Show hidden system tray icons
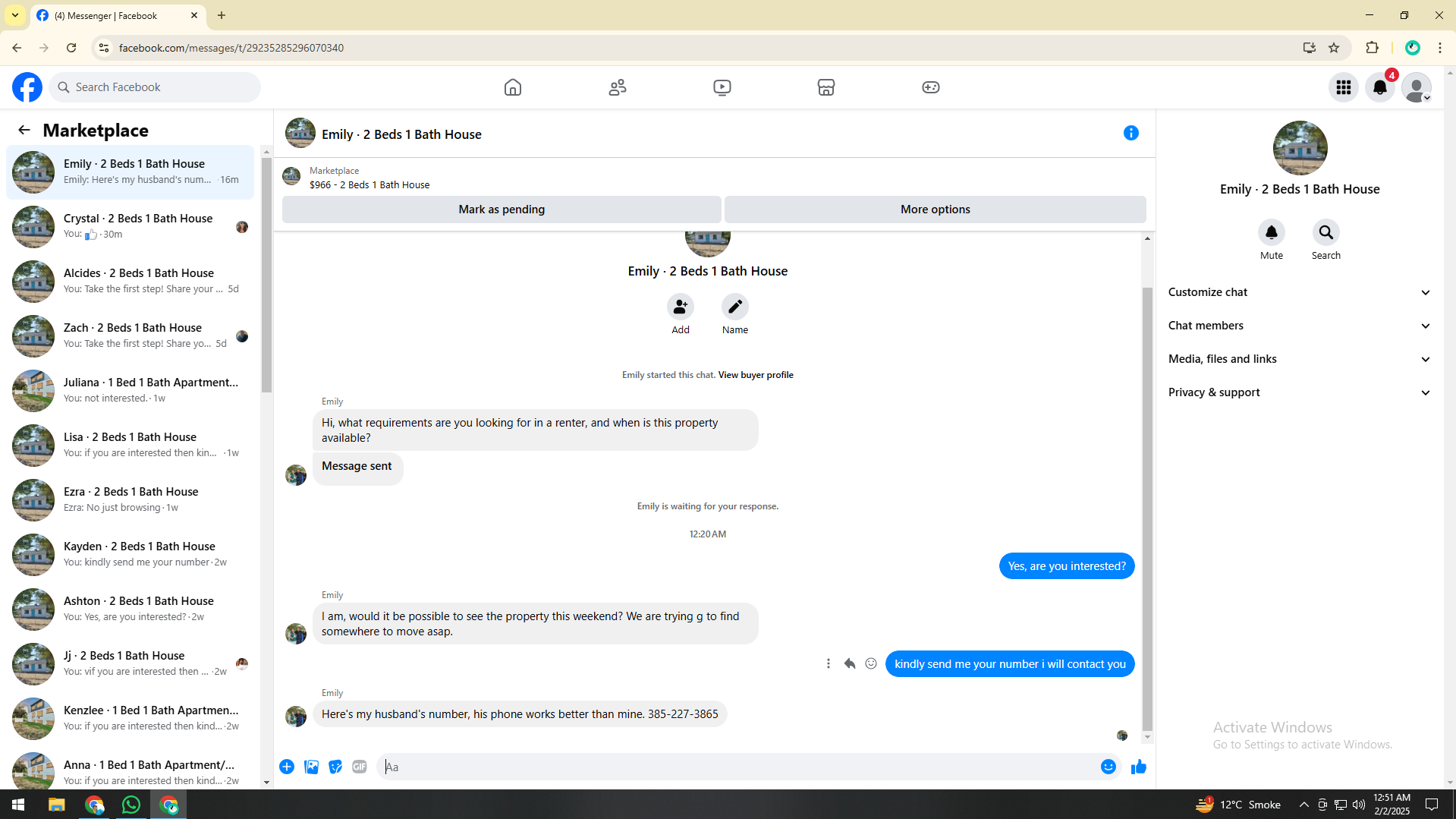This screenshot has height=819, width=1456. [1303, 805]
